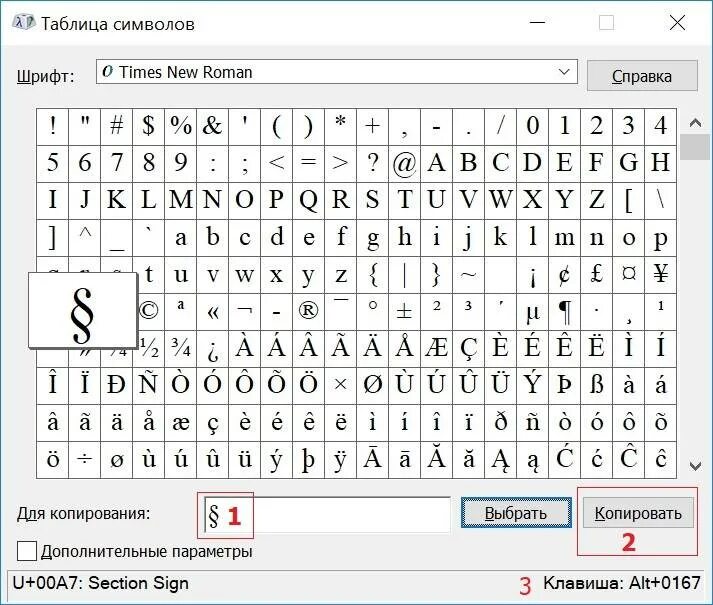Select the æ lowercase ligature
This screenshot has height=605, width=713.
(181, 423)
